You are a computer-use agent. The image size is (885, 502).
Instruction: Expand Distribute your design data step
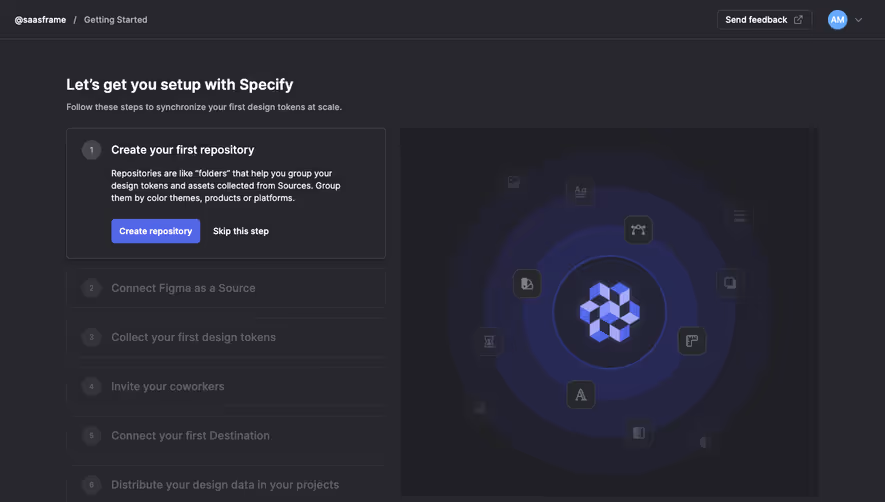point(226,484)
